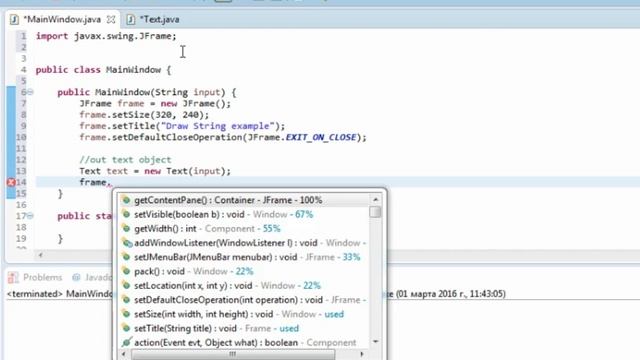Image resolution: width=640 pixels, height=360 pixels.
Task: Click the method icon beside addWindowListener
Action: [x=127, y=243]
